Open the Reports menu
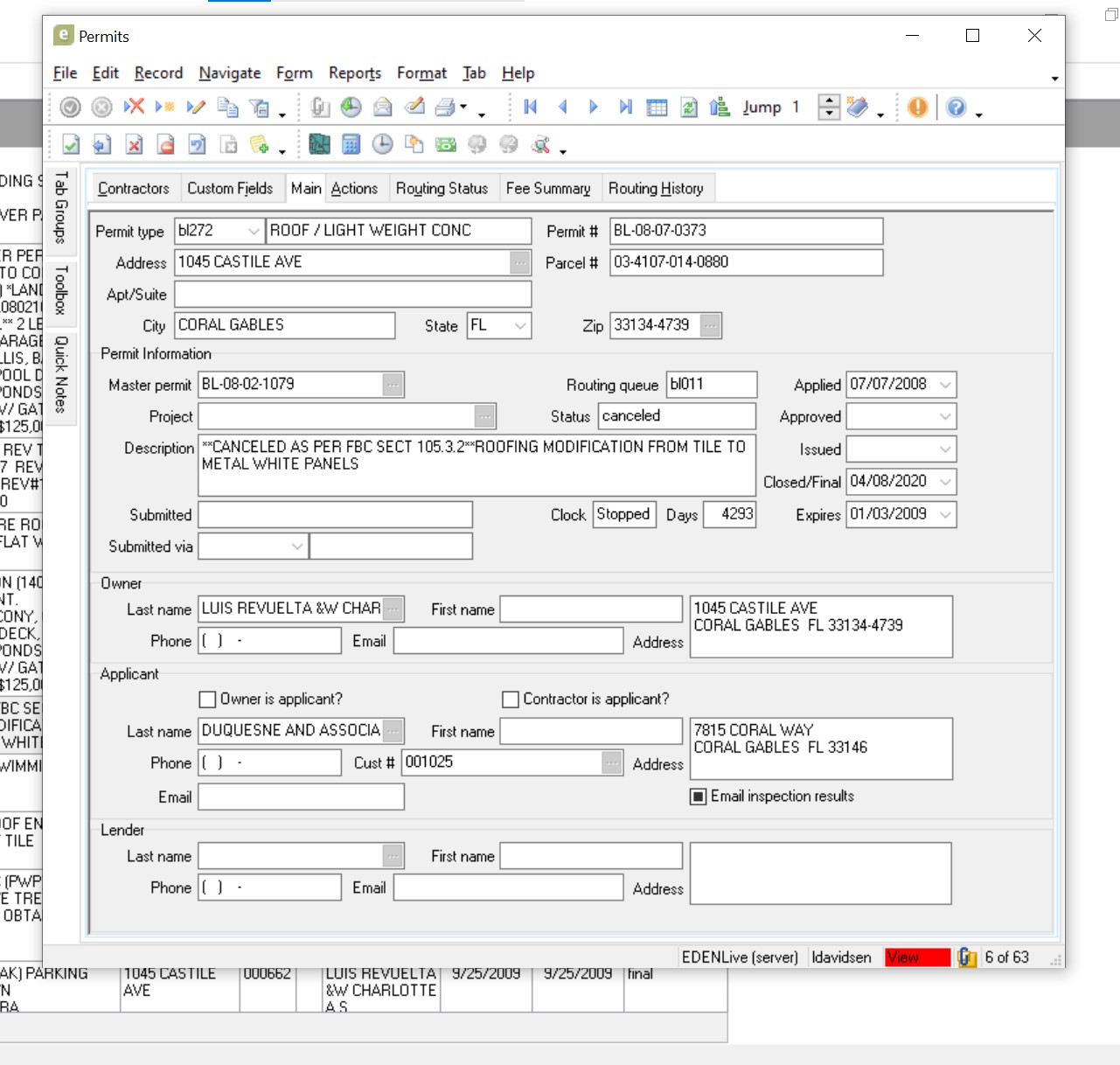Screen dimensions: 1120x1065 click(355, 73)
